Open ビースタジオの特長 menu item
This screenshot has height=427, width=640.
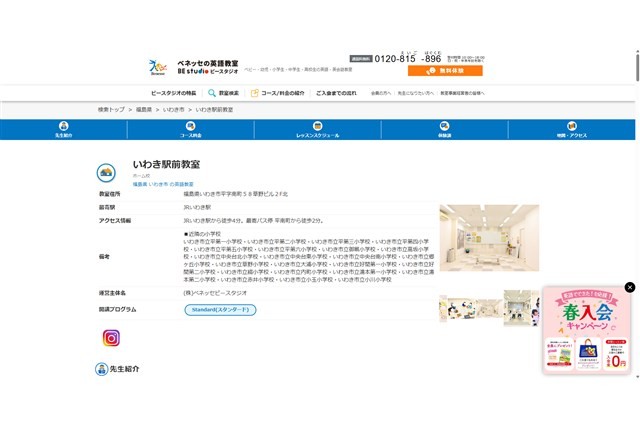tap(173, 93)
